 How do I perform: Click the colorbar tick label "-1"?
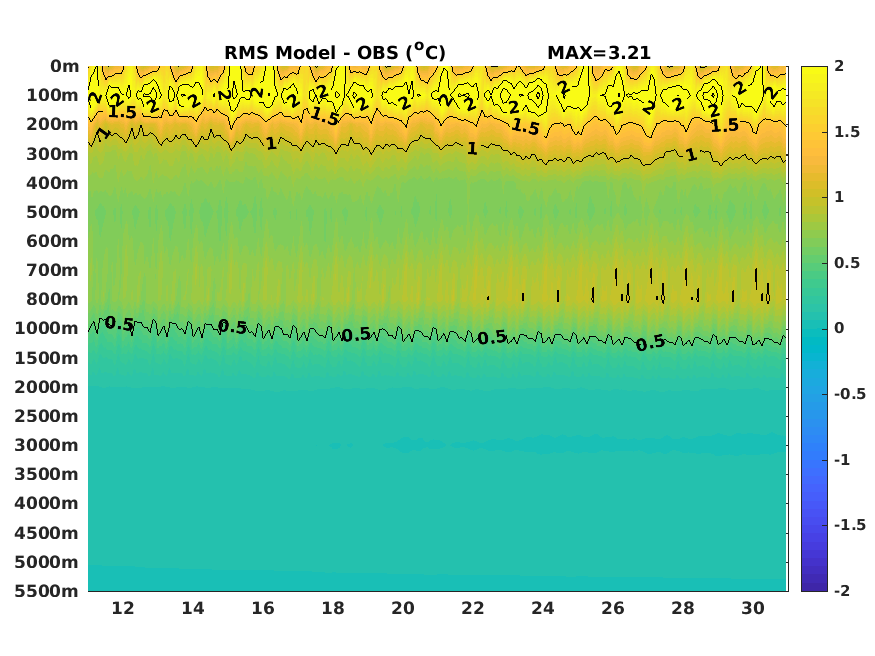pos(842,460)
